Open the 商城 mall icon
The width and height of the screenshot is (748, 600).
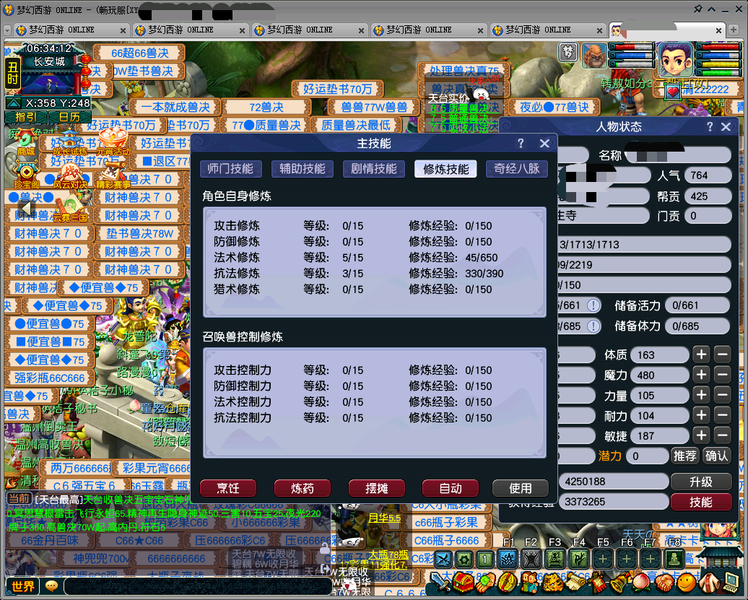click(x=26, y=142)
